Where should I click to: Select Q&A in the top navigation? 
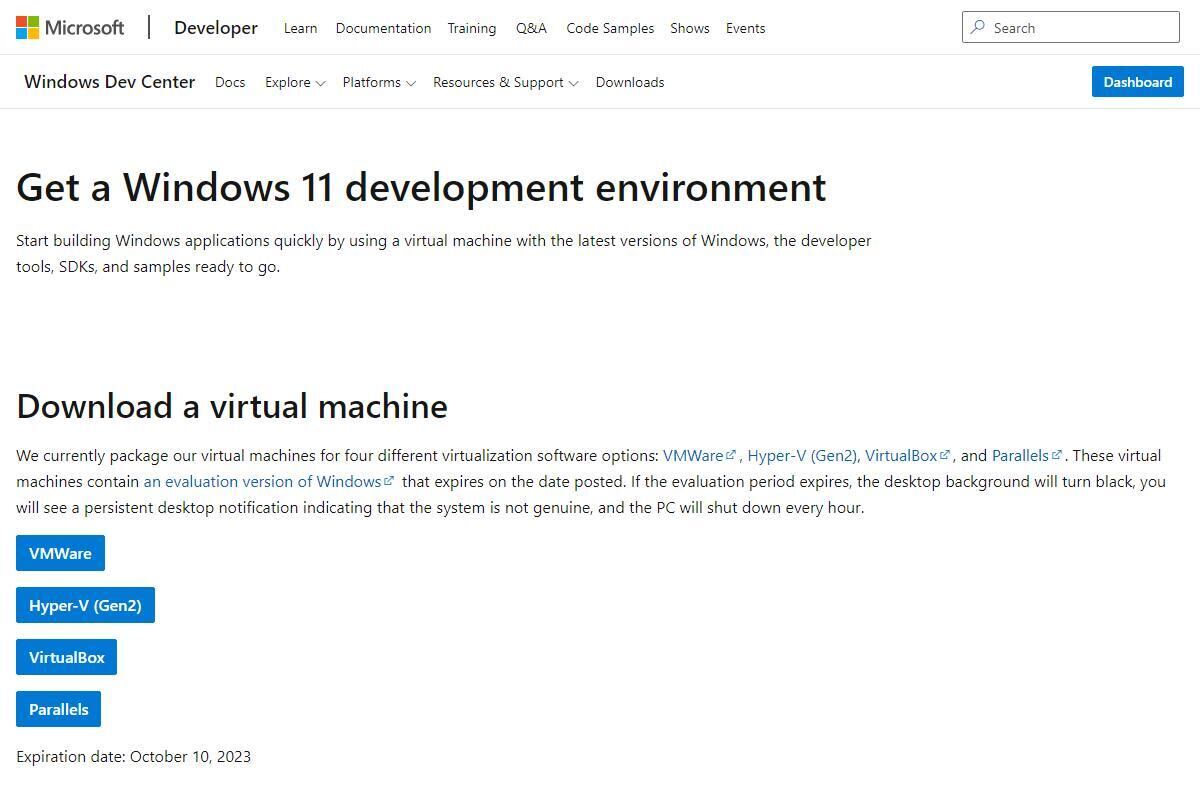click(x=531, y=28)
